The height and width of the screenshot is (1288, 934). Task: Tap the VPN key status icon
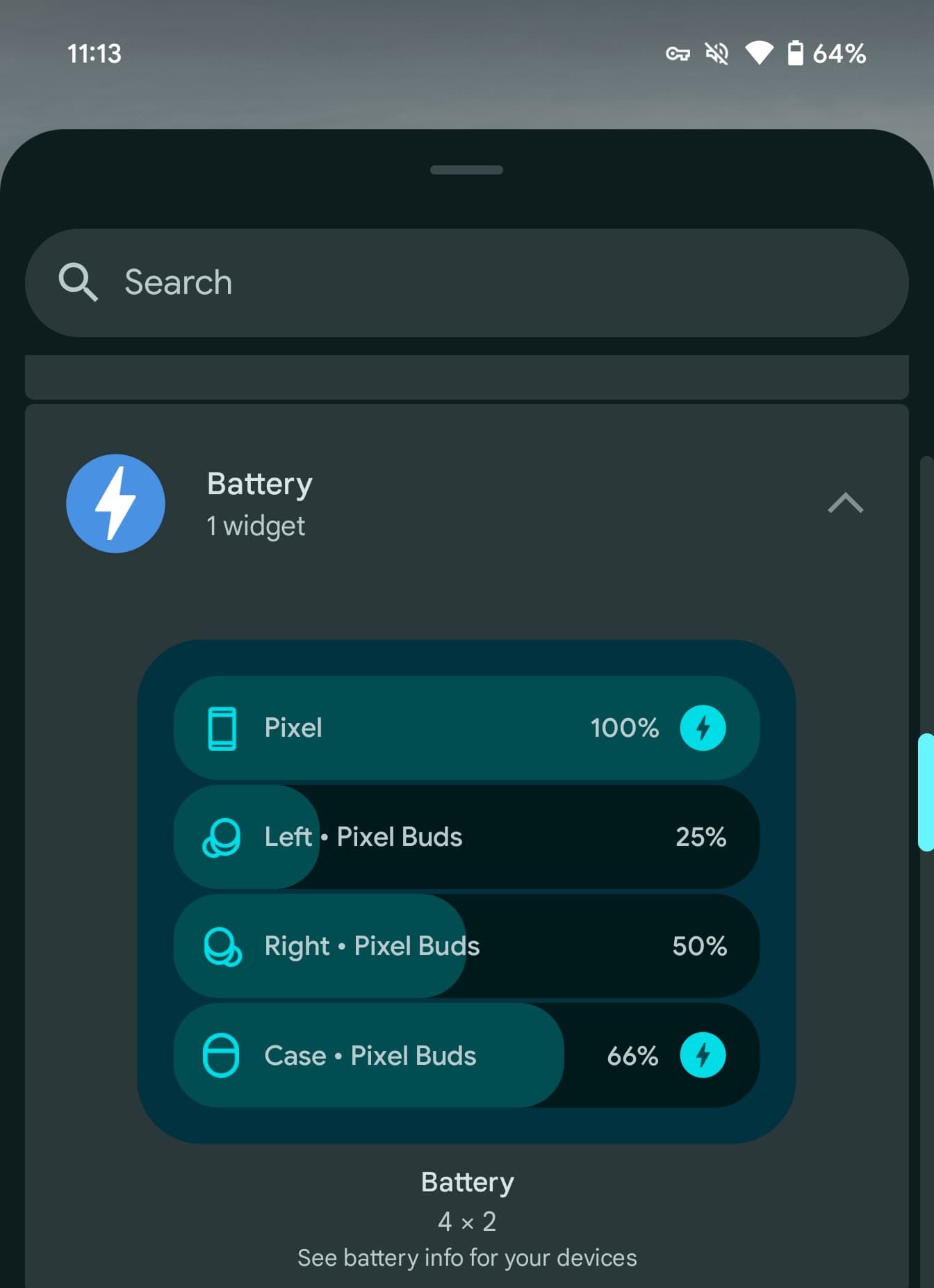pyautogui.click(x=678, y=54)
